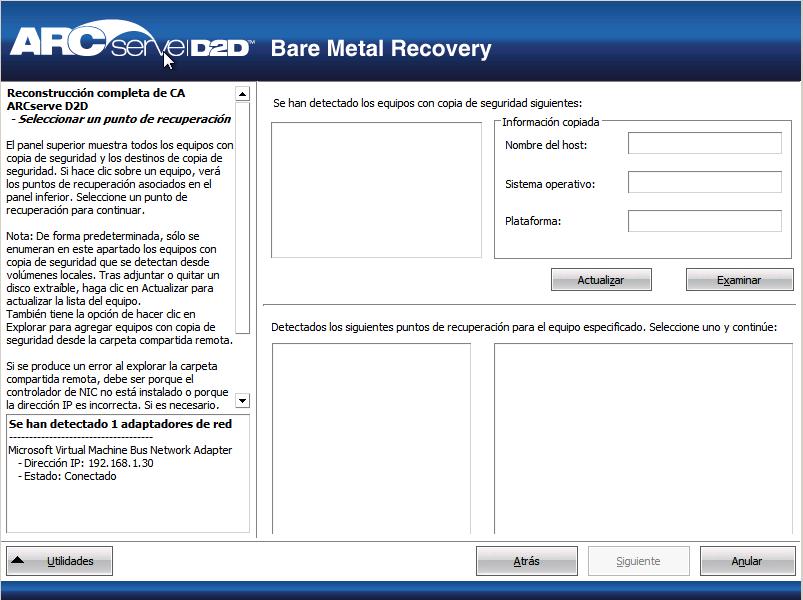The width and height of the screenshot is (803, 600).
Task: Select the Microsoft Virtual Machine Bus Network Adapter entry
Action: [x=120, y=450]
